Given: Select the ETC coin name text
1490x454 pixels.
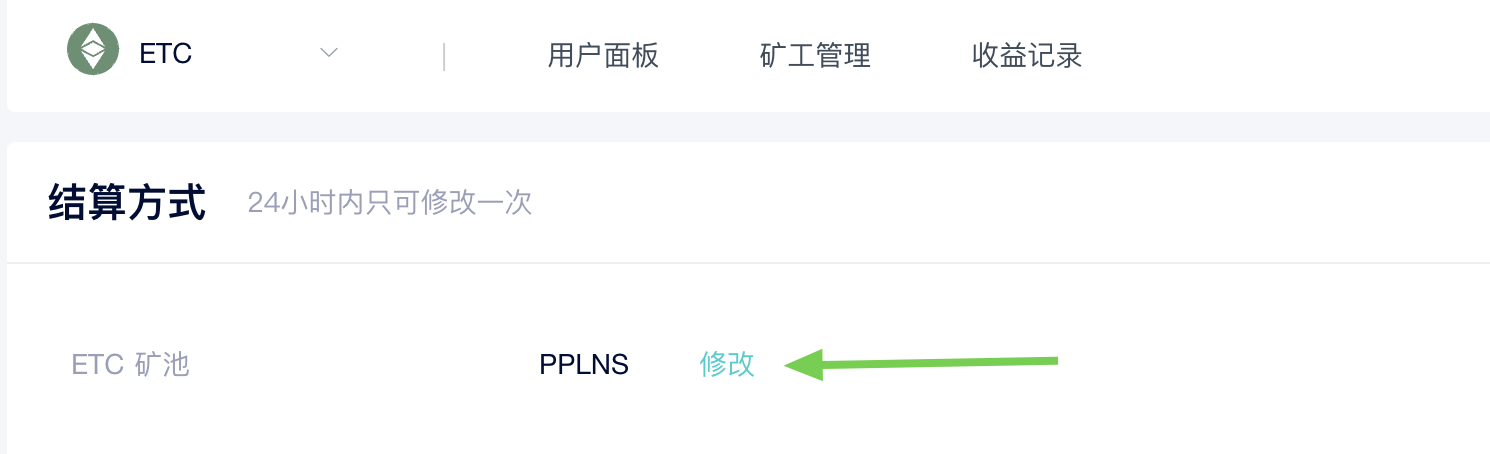Looking at the screenshot, I should click(165, 54).
